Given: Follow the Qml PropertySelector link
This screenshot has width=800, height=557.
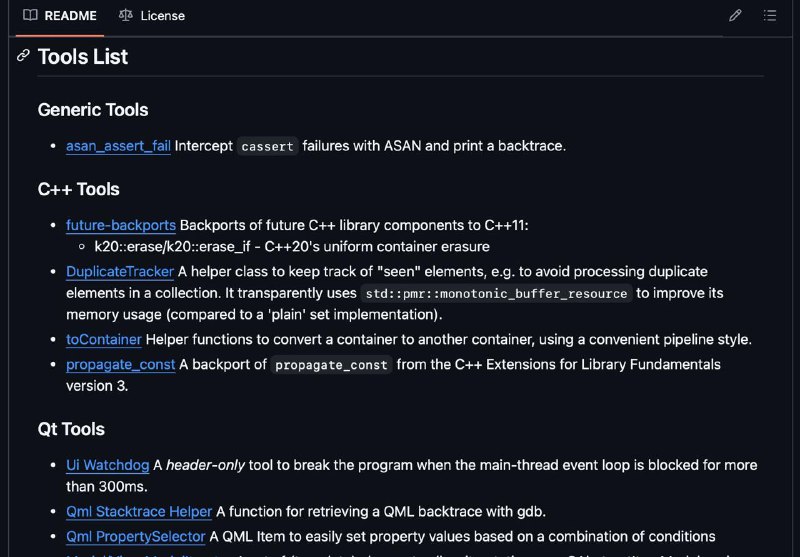Looking at the screenshot, I should click(136, 537).
